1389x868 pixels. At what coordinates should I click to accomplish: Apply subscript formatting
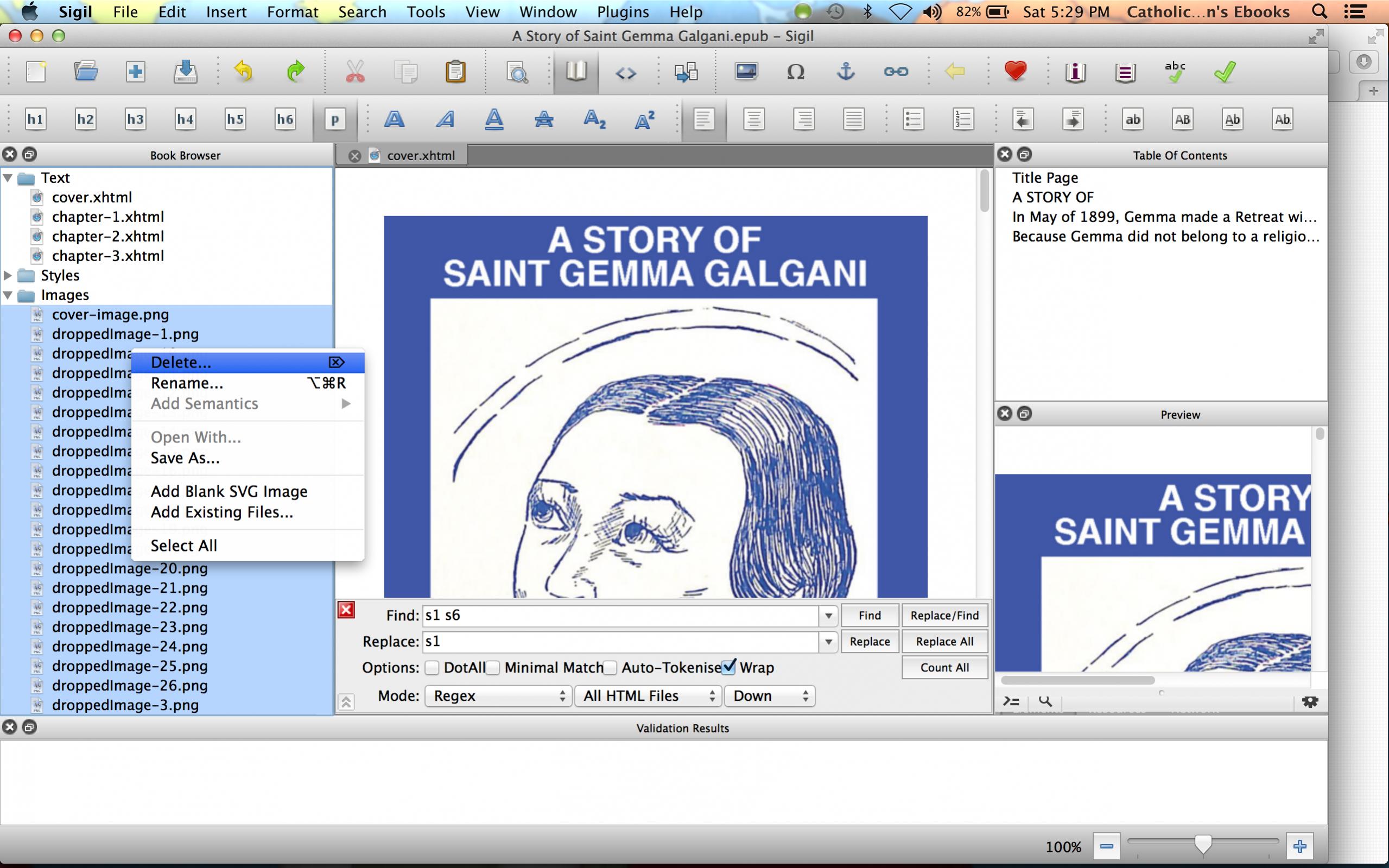(594, 119)
